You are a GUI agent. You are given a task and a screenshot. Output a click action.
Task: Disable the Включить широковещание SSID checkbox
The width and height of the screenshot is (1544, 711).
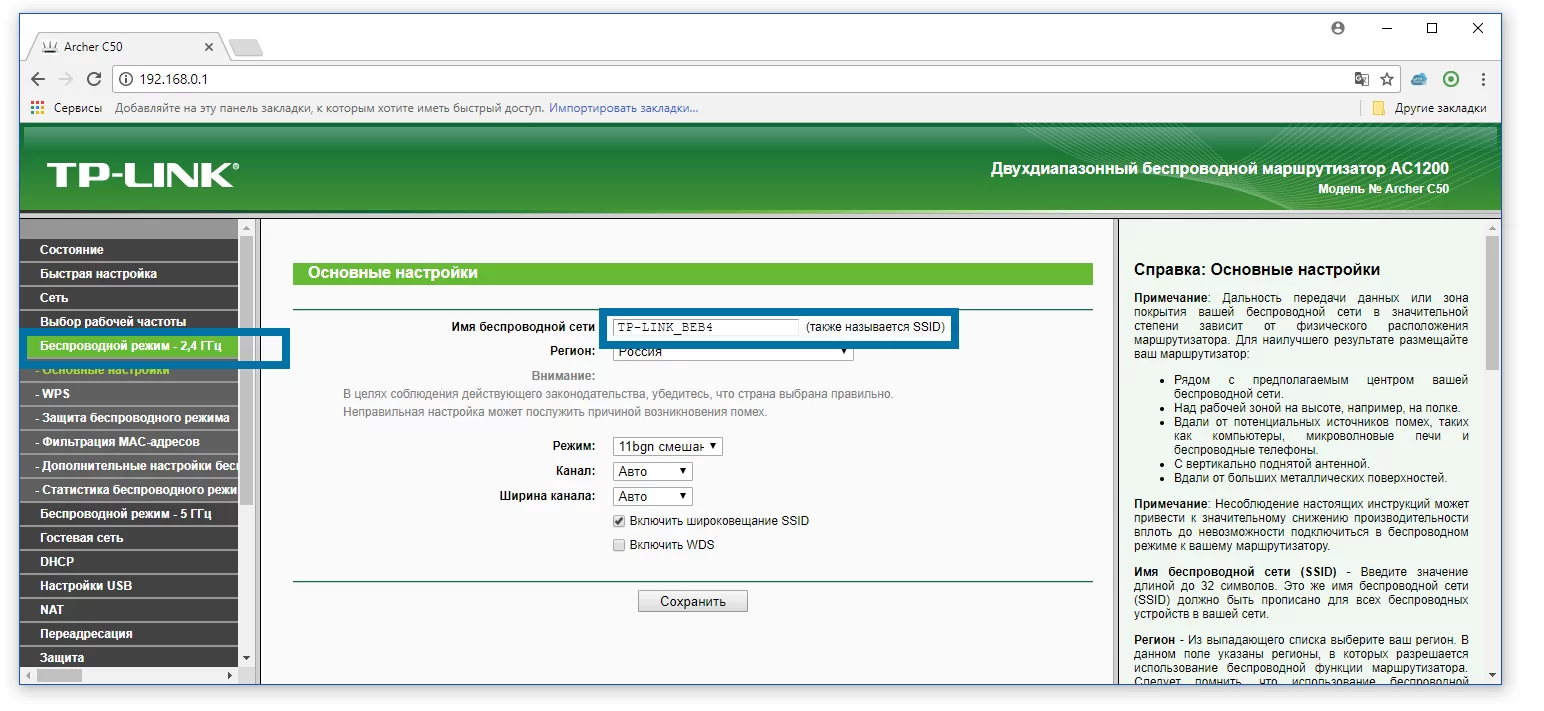(619, 521)
